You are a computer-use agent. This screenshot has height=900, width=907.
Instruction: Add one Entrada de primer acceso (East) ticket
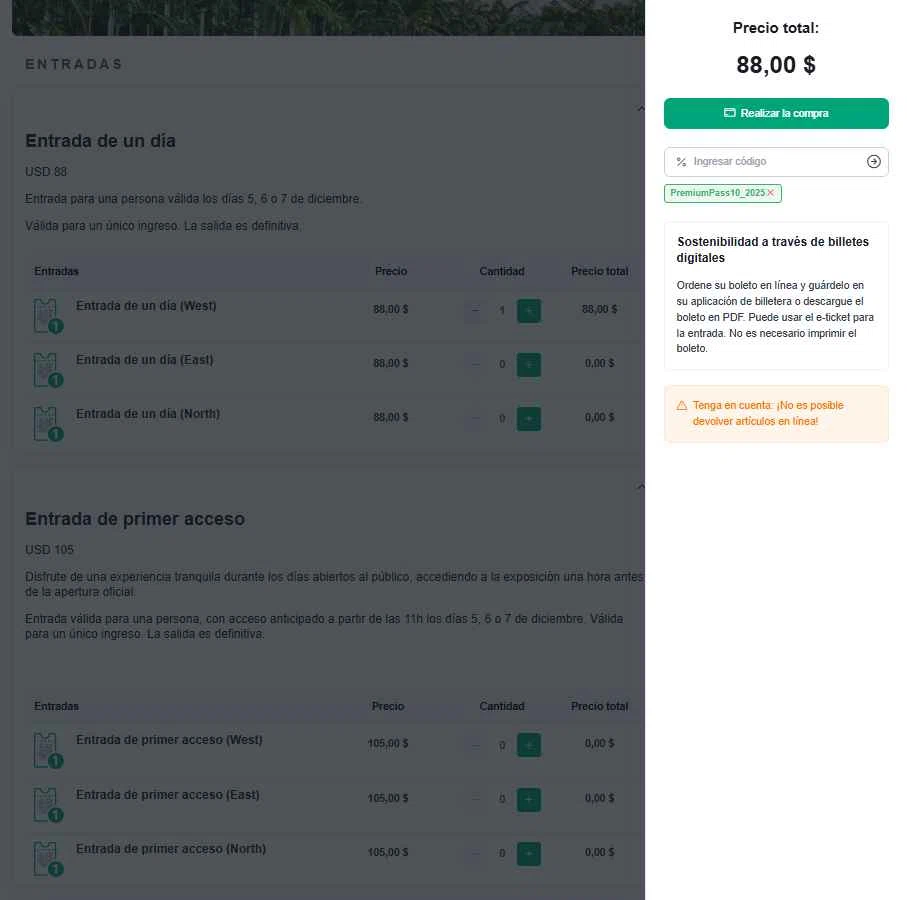pos(529,799)
